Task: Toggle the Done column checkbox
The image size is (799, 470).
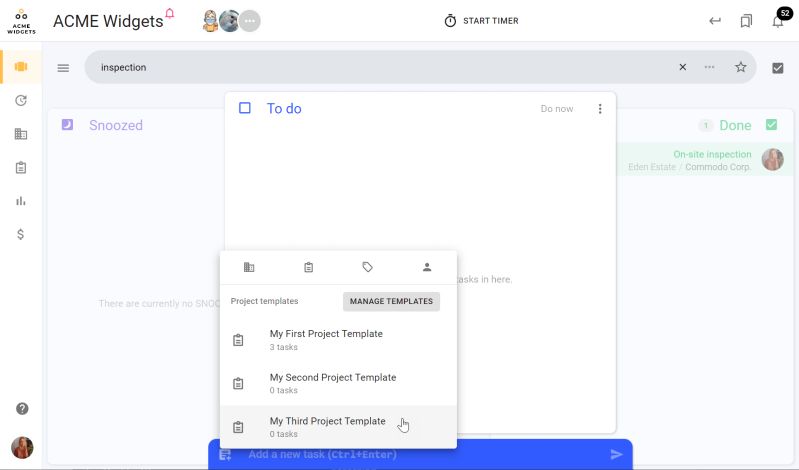Action: (771, 125)
